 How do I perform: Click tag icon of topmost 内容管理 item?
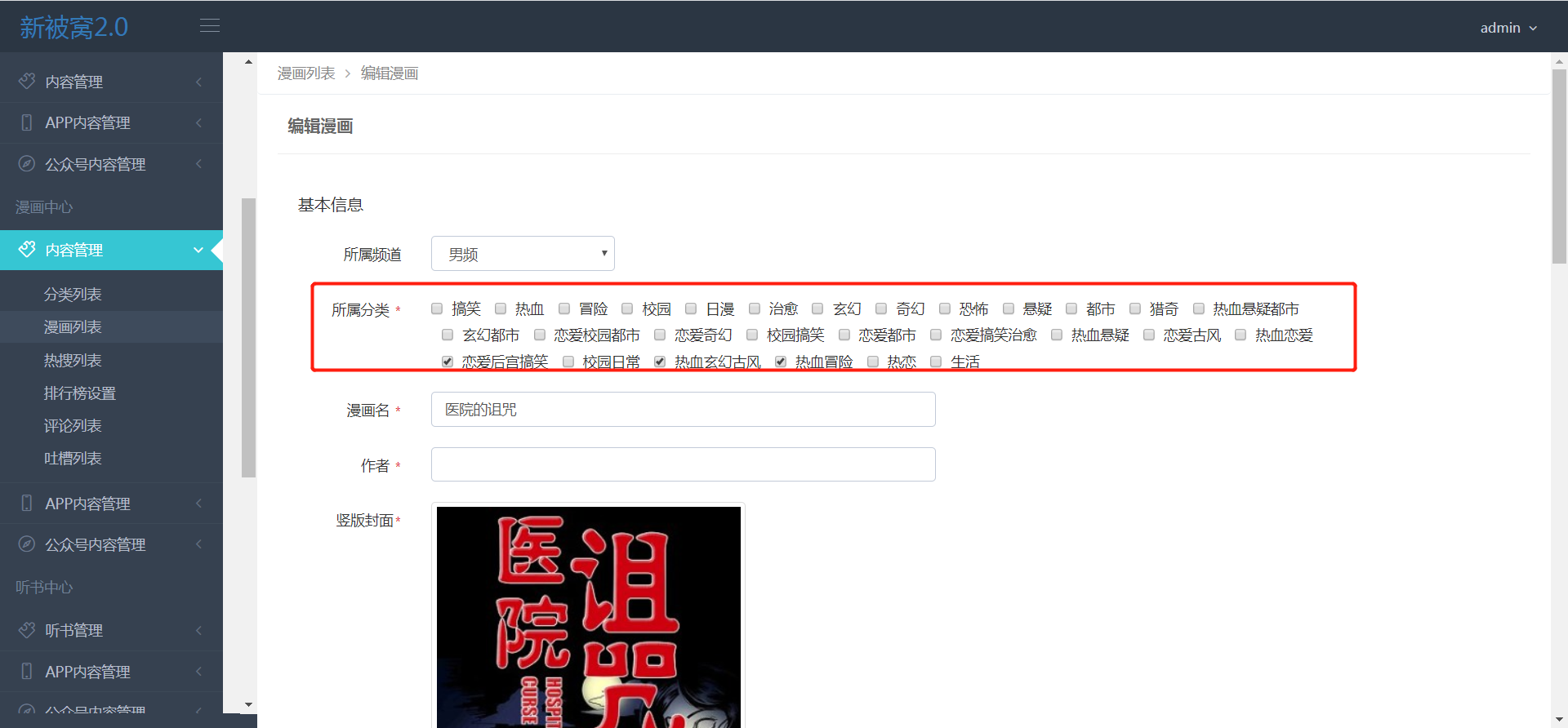(x=27, y=82)
